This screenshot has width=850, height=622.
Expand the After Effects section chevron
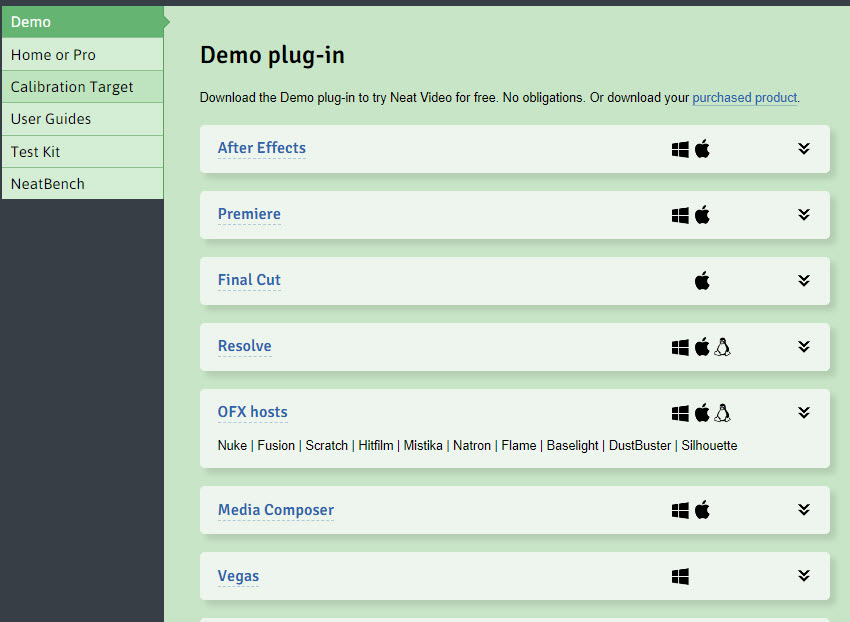click(x=804, y=149)
